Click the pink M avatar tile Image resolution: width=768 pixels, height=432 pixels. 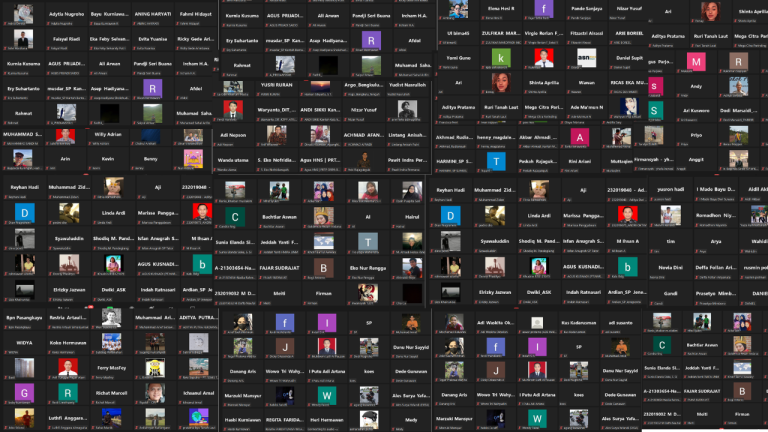pyautogui.click(x=696, y=60)
